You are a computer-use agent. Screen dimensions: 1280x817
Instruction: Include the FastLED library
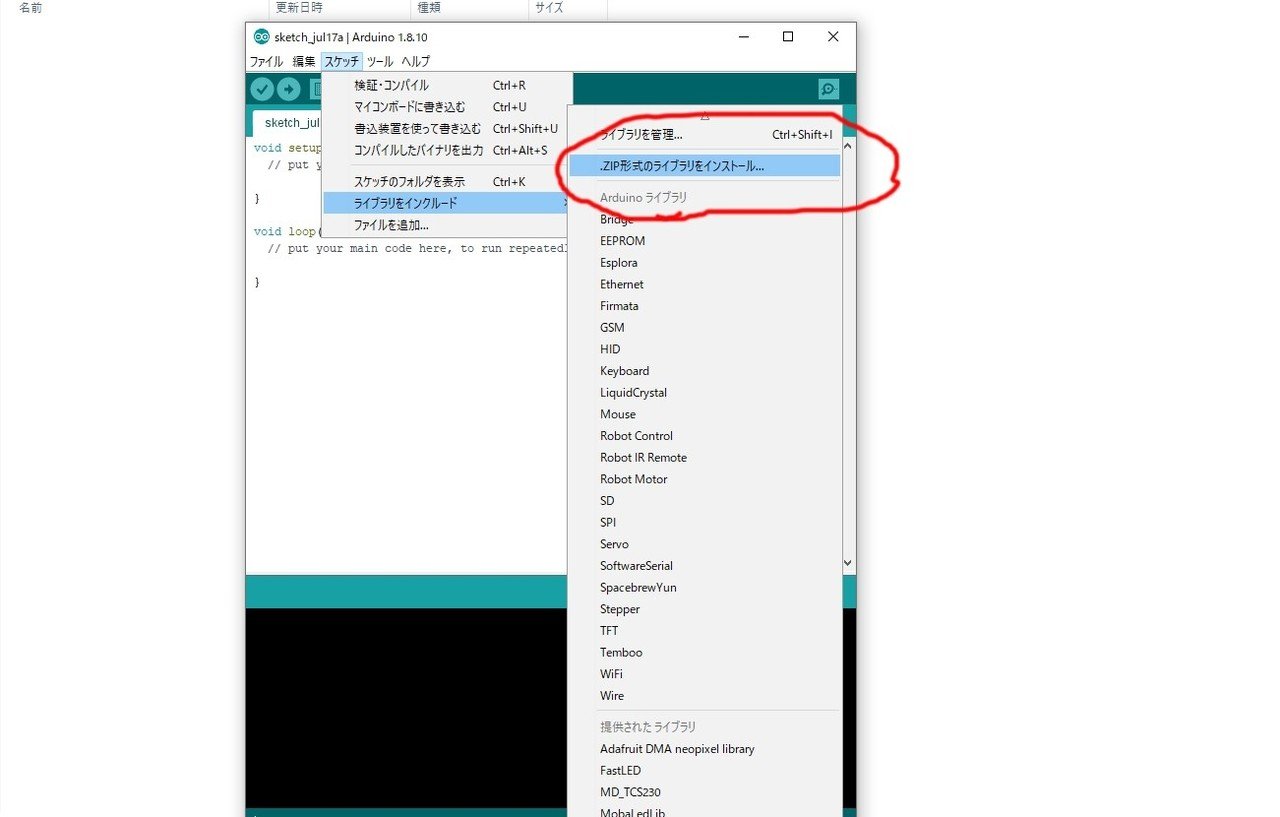point(705,771)
